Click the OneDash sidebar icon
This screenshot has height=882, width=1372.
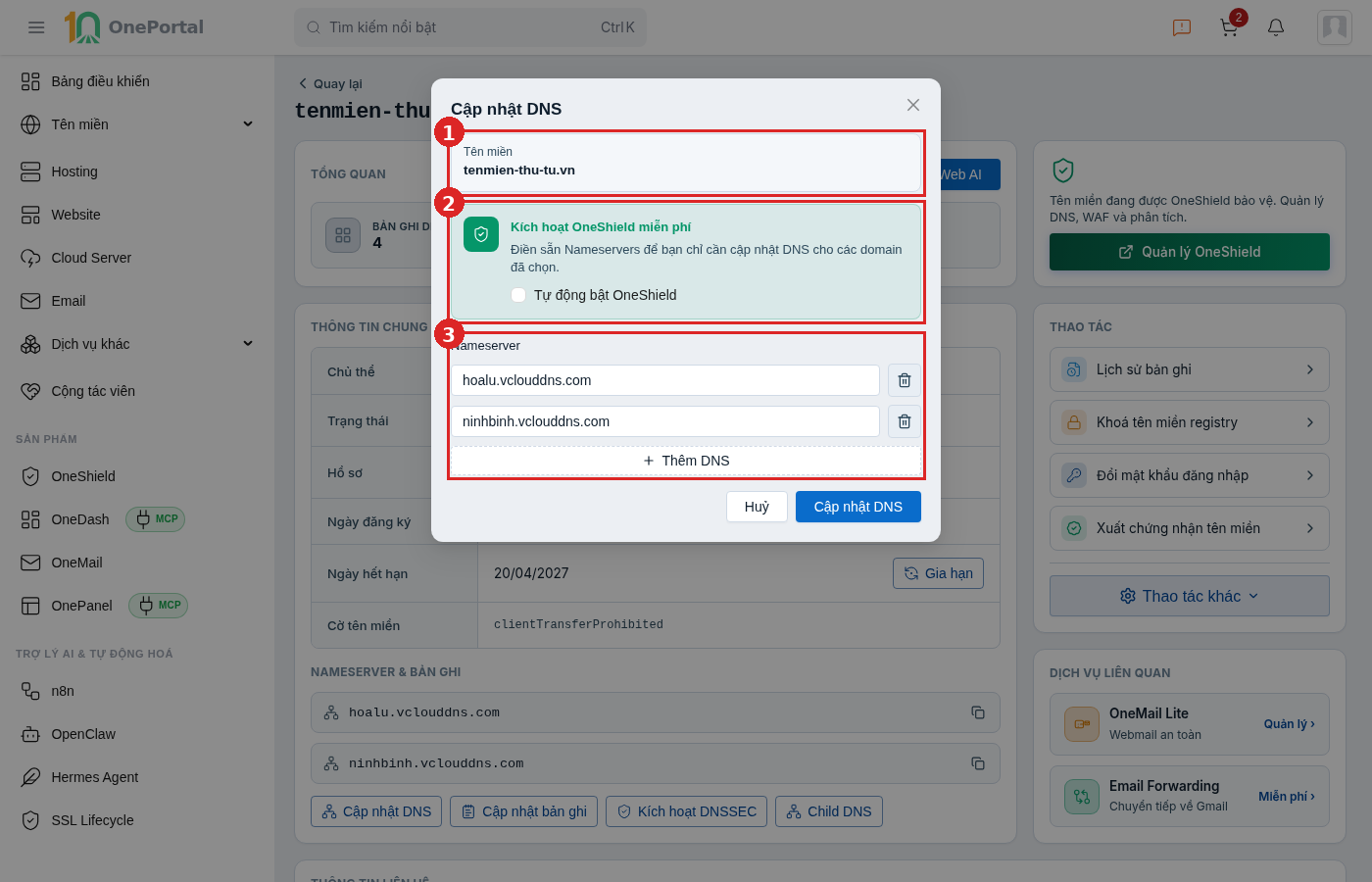click(x=30, y=519)
